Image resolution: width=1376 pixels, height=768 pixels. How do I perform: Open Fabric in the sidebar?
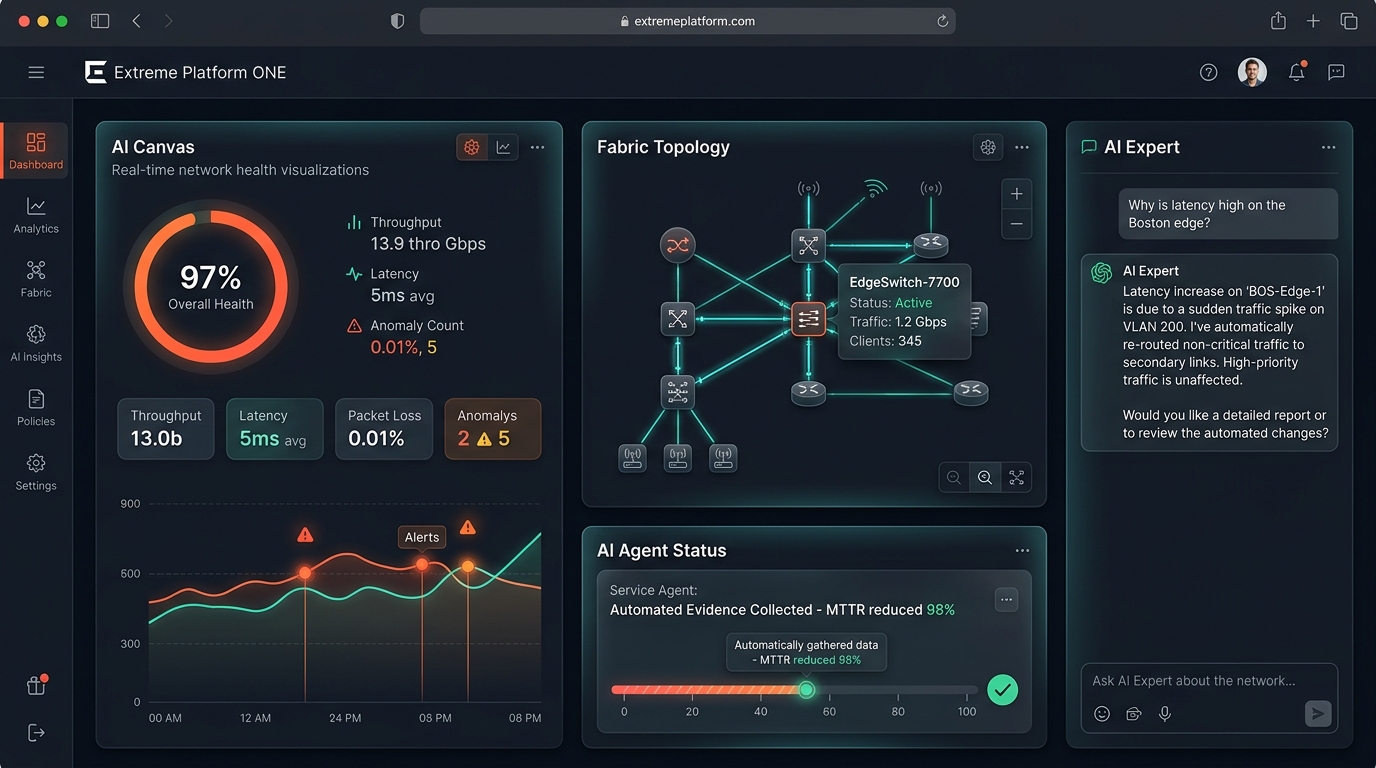[x=36, y=279]
